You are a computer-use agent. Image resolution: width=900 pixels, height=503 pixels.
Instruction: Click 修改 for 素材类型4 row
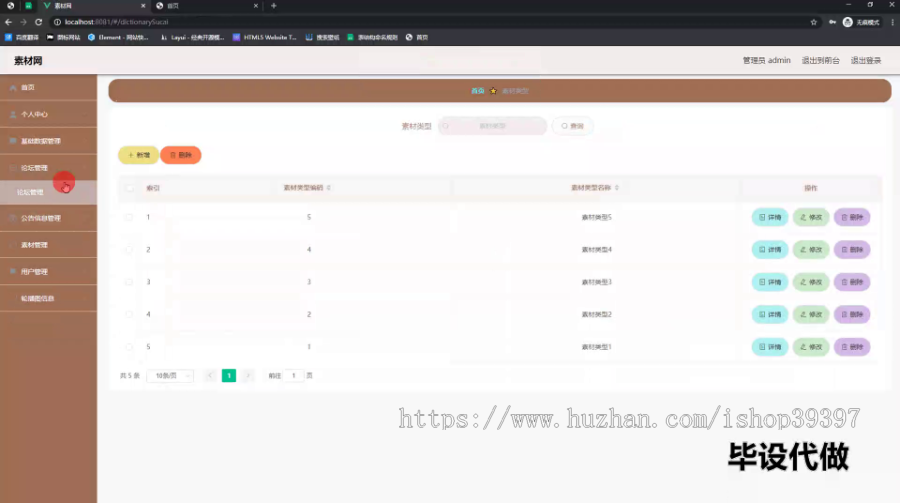pos(811,250)
